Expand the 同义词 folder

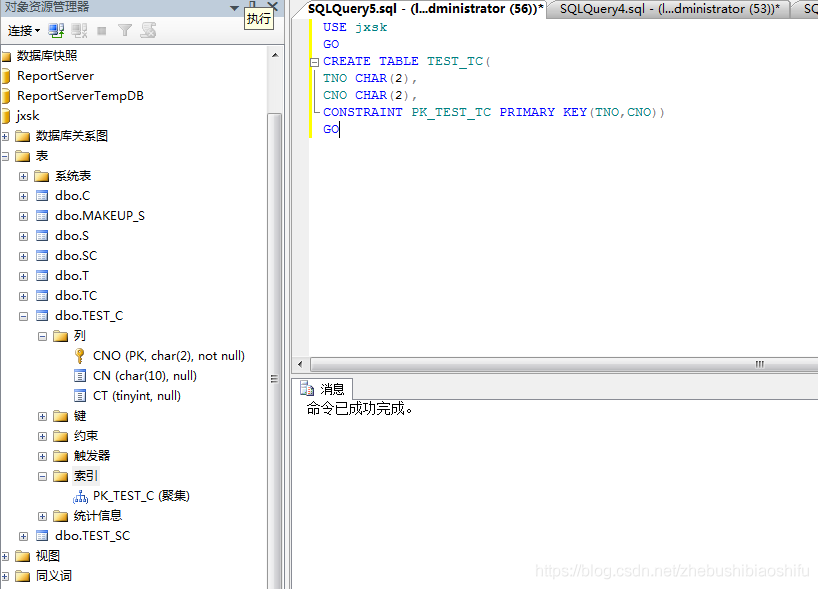tap(5, 576)
